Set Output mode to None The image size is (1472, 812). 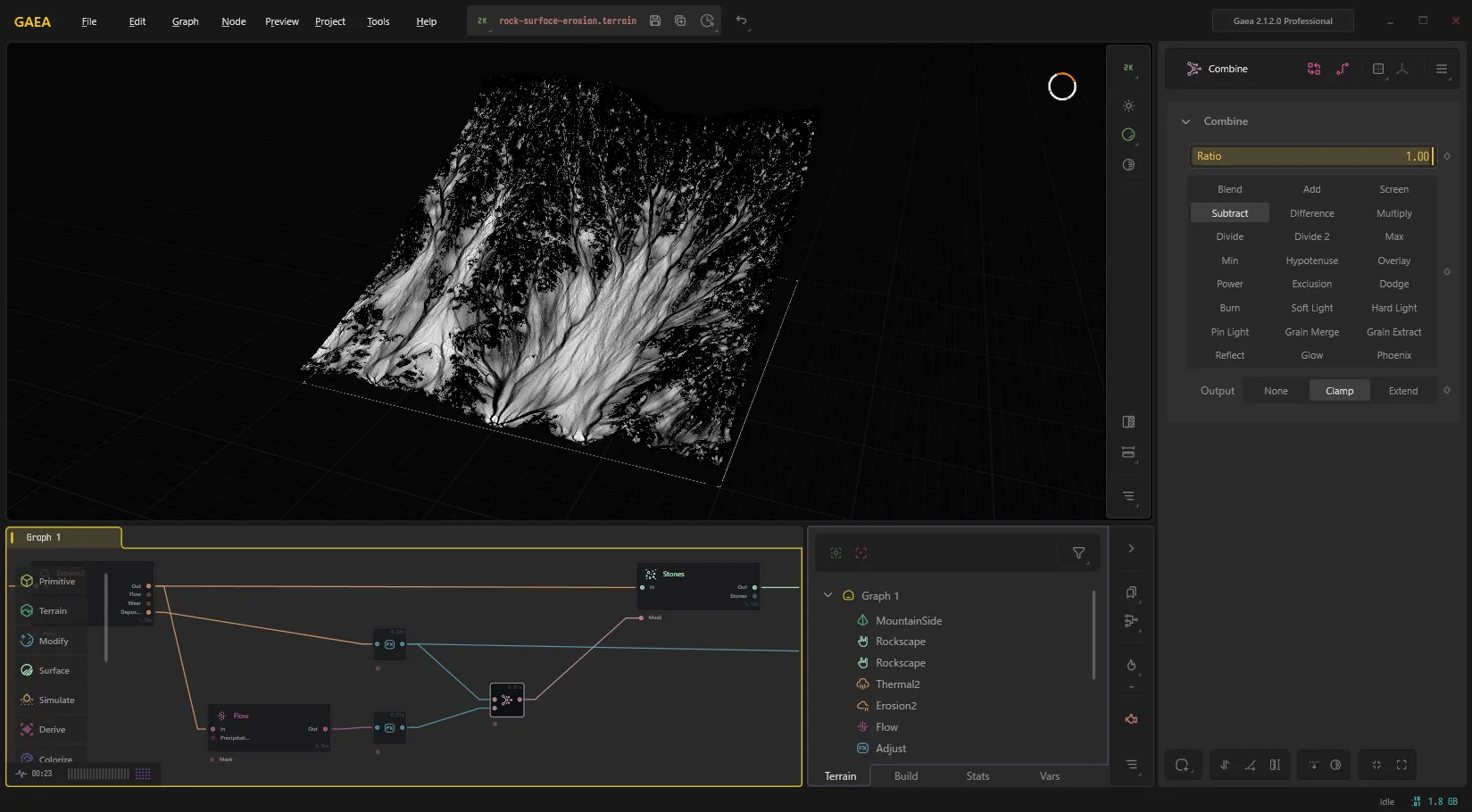(x=1276, y=391)
